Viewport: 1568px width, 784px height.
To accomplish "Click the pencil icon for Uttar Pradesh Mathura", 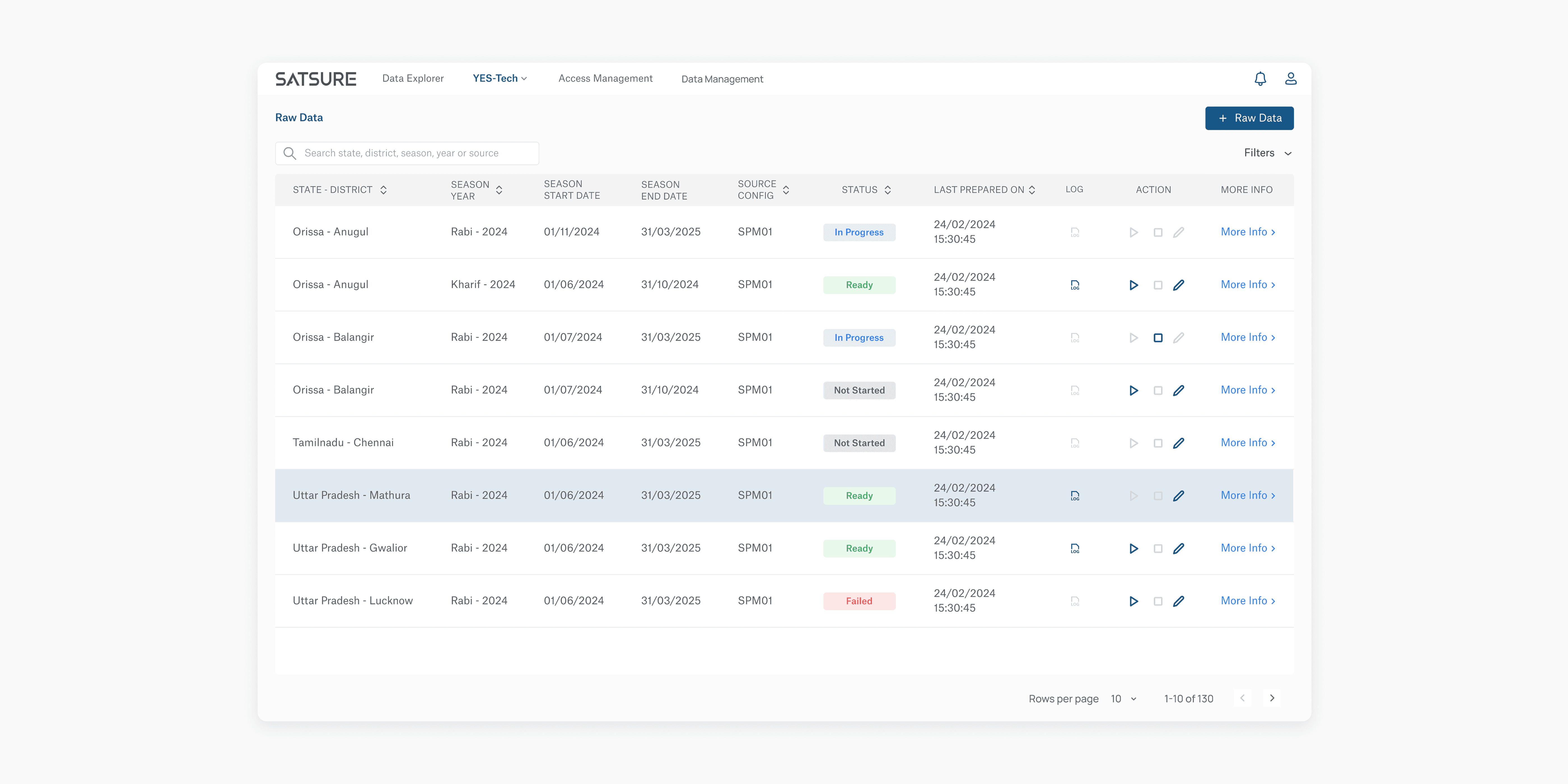I will click(x=1179, y=496).
